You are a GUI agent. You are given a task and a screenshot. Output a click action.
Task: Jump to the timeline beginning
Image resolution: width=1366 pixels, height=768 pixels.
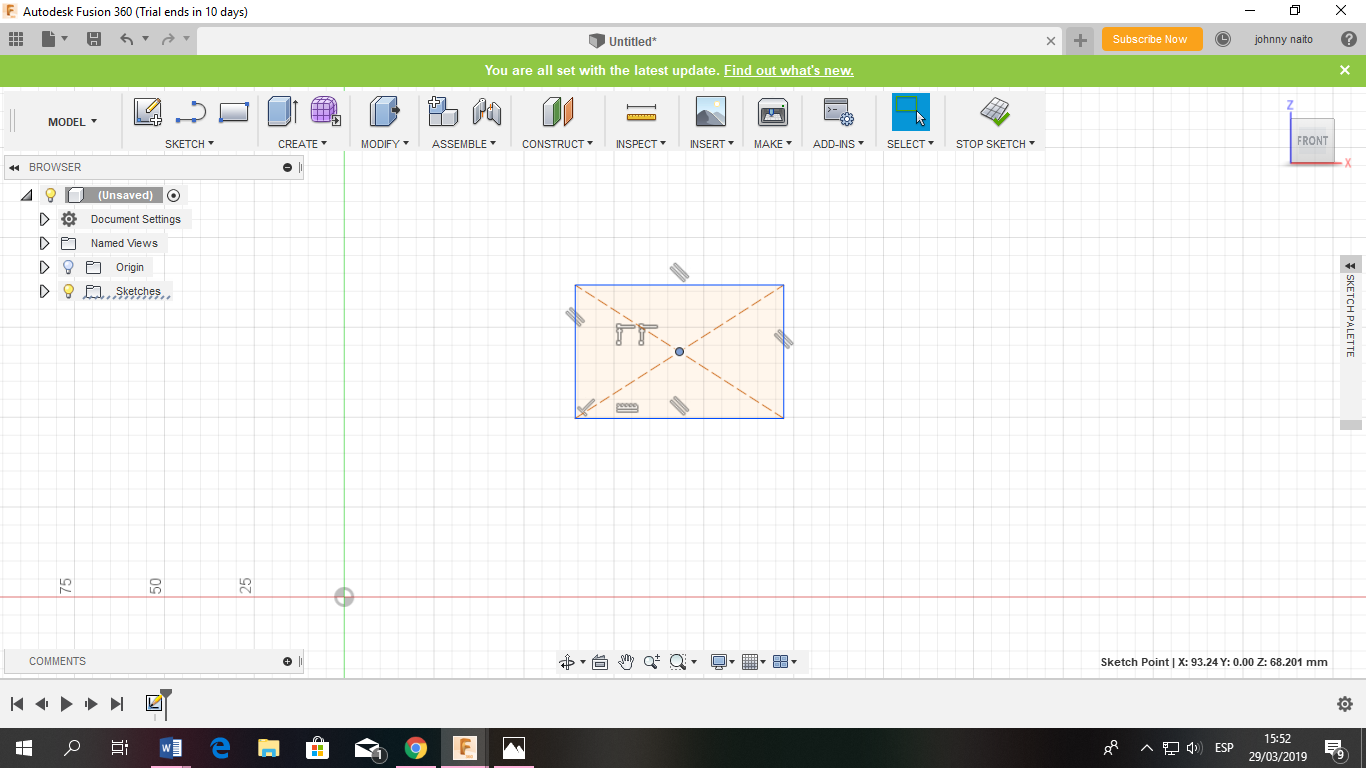point(17,704)
